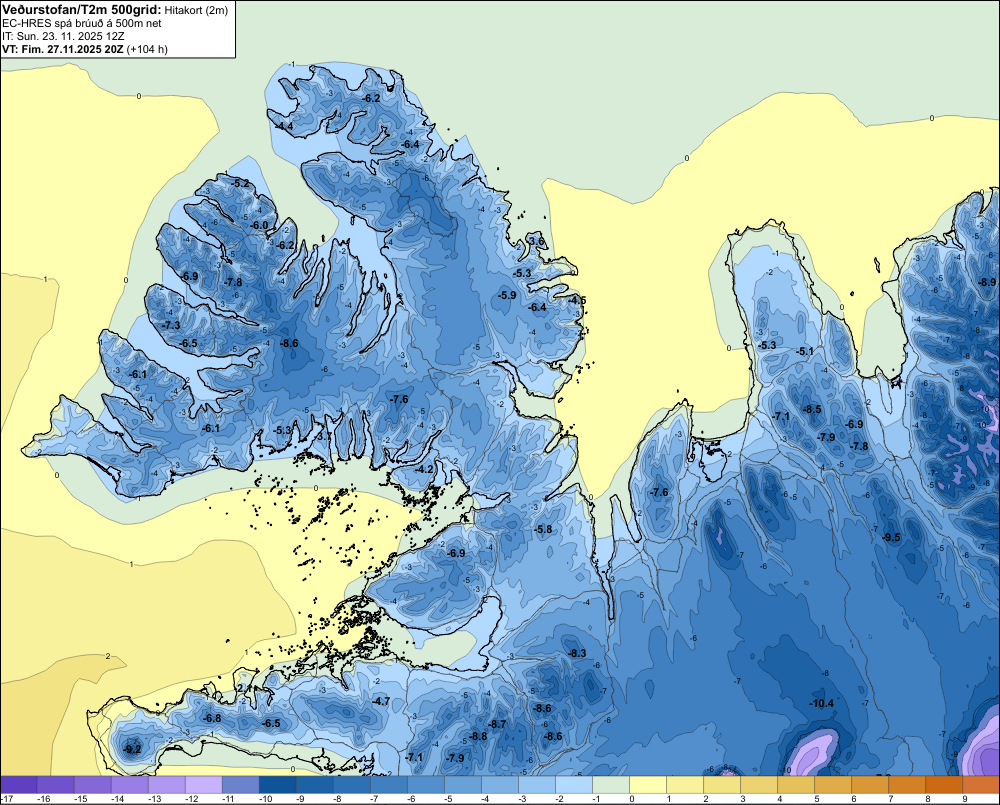Image resolution: width=1000 pixels, height=805 pixels.
Task: Click the -4.7 temperature label
Action: (381, 701)
